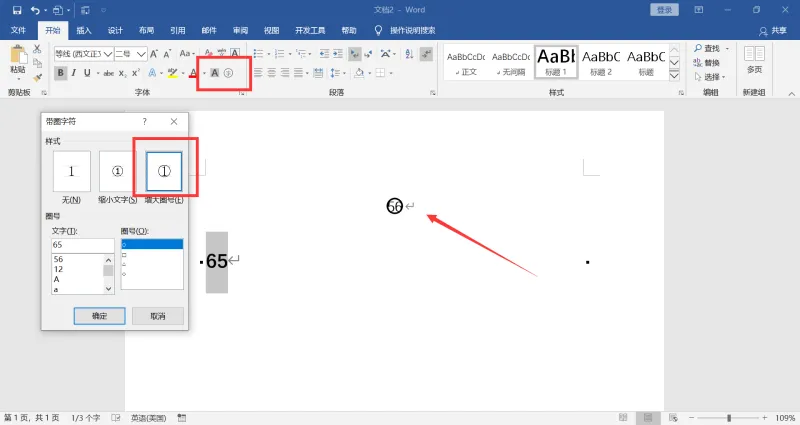This screenshot has height=425, width=800.
Task: Open the font size dropdown (二号)
Action: [141, 54]
